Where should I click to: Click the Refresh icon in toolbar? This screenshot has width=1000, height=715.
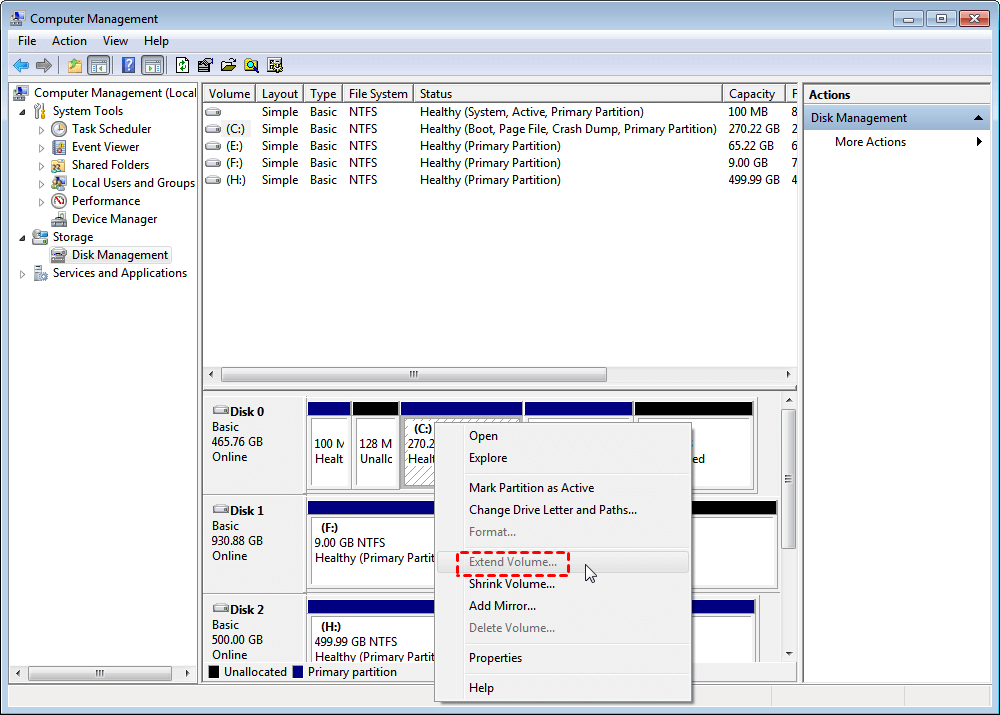[x=182, y=65]
